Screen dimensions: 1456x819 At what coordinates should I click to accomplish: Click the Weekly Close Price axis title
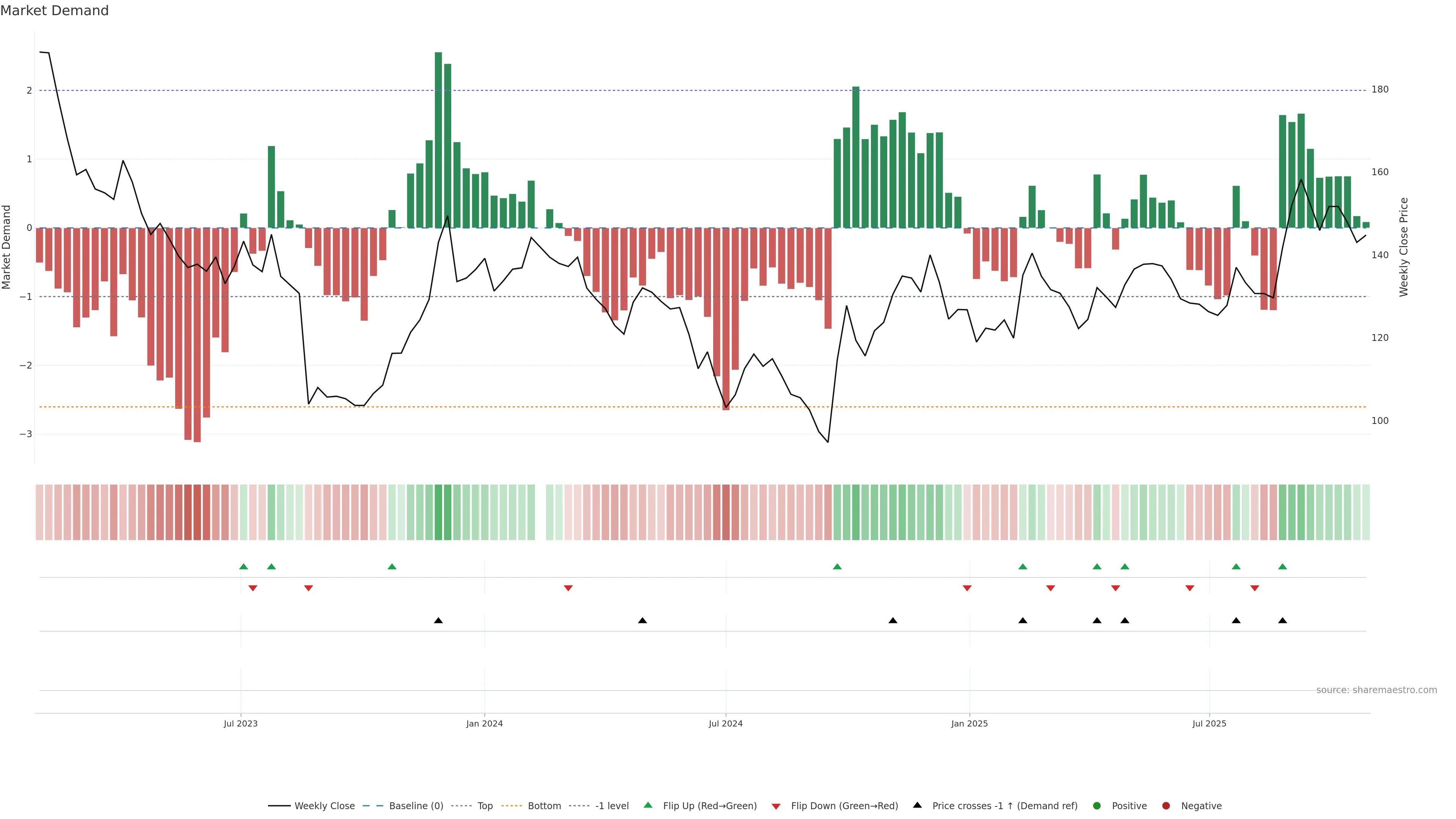click(1403, 247)
